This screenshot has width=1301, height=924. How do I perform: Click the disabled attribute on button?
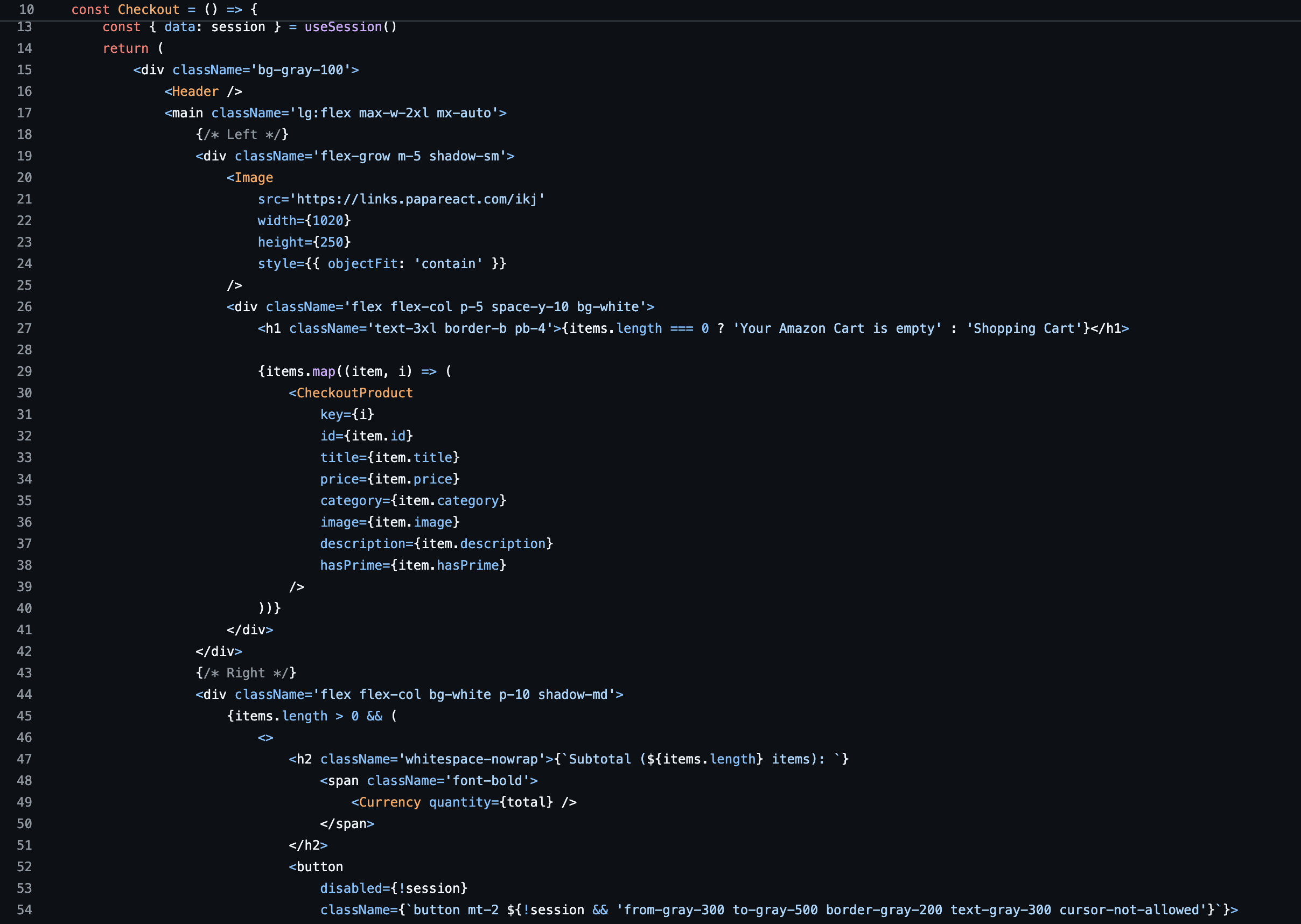tap(351, 888)
